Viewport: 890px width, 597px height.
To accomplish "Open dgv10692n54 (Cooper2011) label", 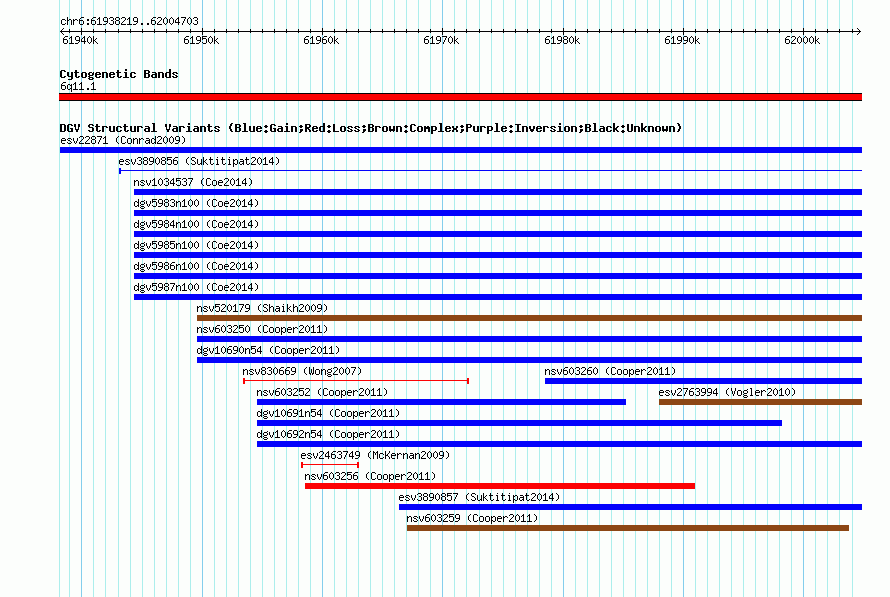I will pos(328,434).
